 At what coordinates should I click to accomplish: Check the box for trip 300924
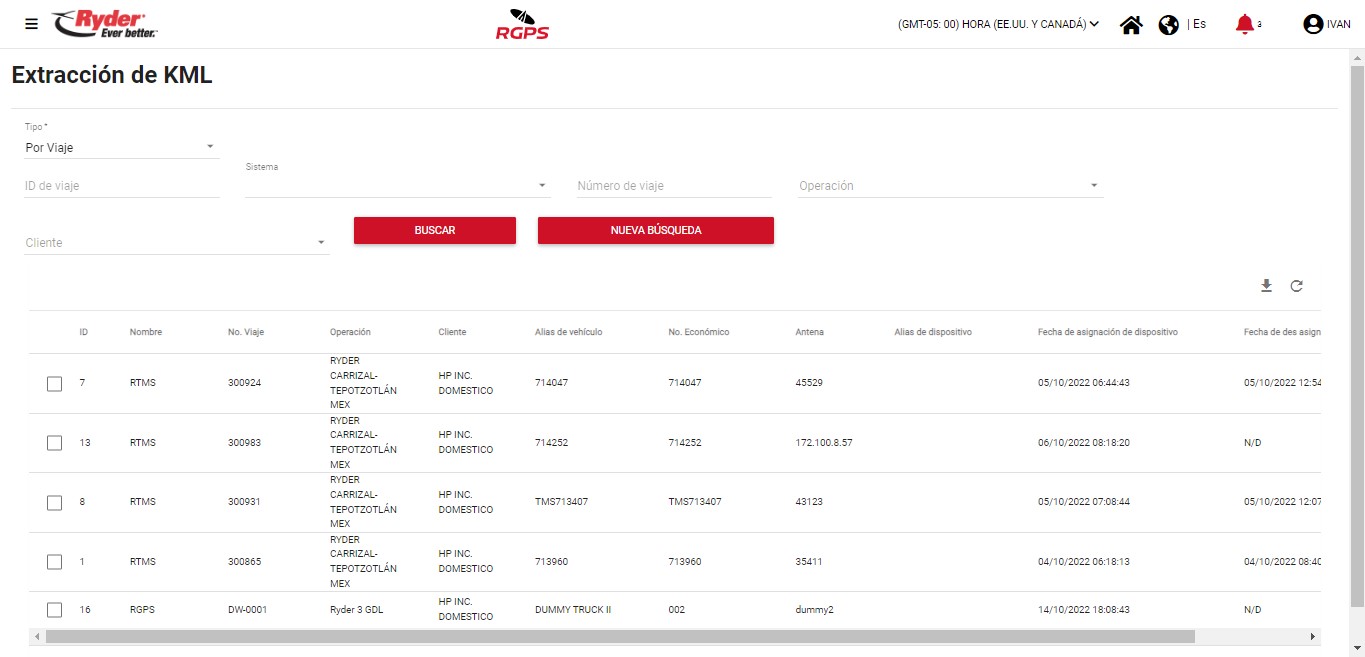(55, 383)
